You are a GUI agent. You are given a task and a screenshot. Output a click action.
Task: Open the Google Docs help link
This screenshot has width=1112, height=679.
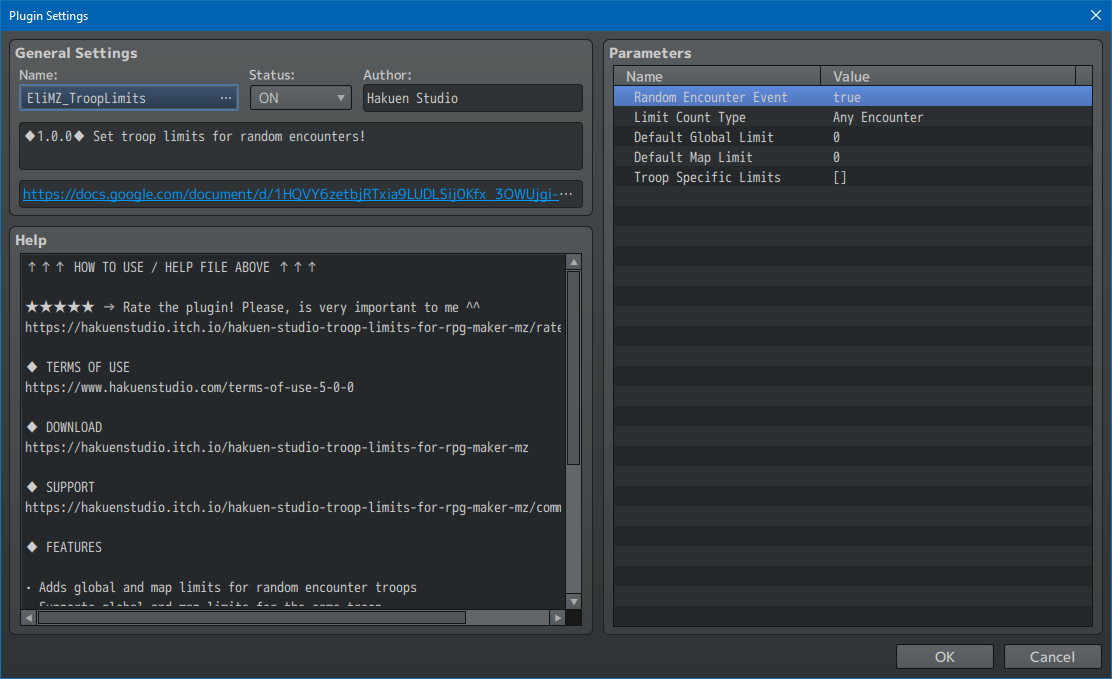click(291, 194)
